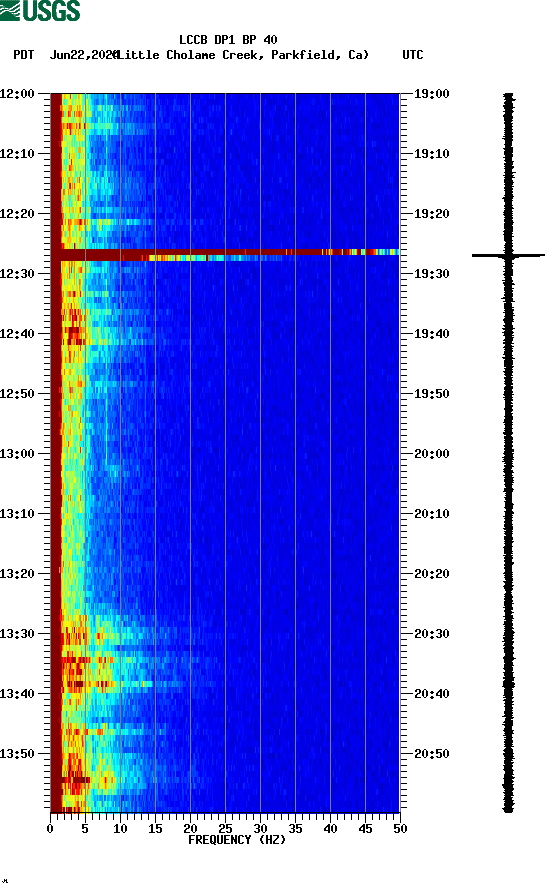Click the 'UTC' timezone label
Image resolution: width=552 pixels, height=892 pixels.
coord(413,55)
